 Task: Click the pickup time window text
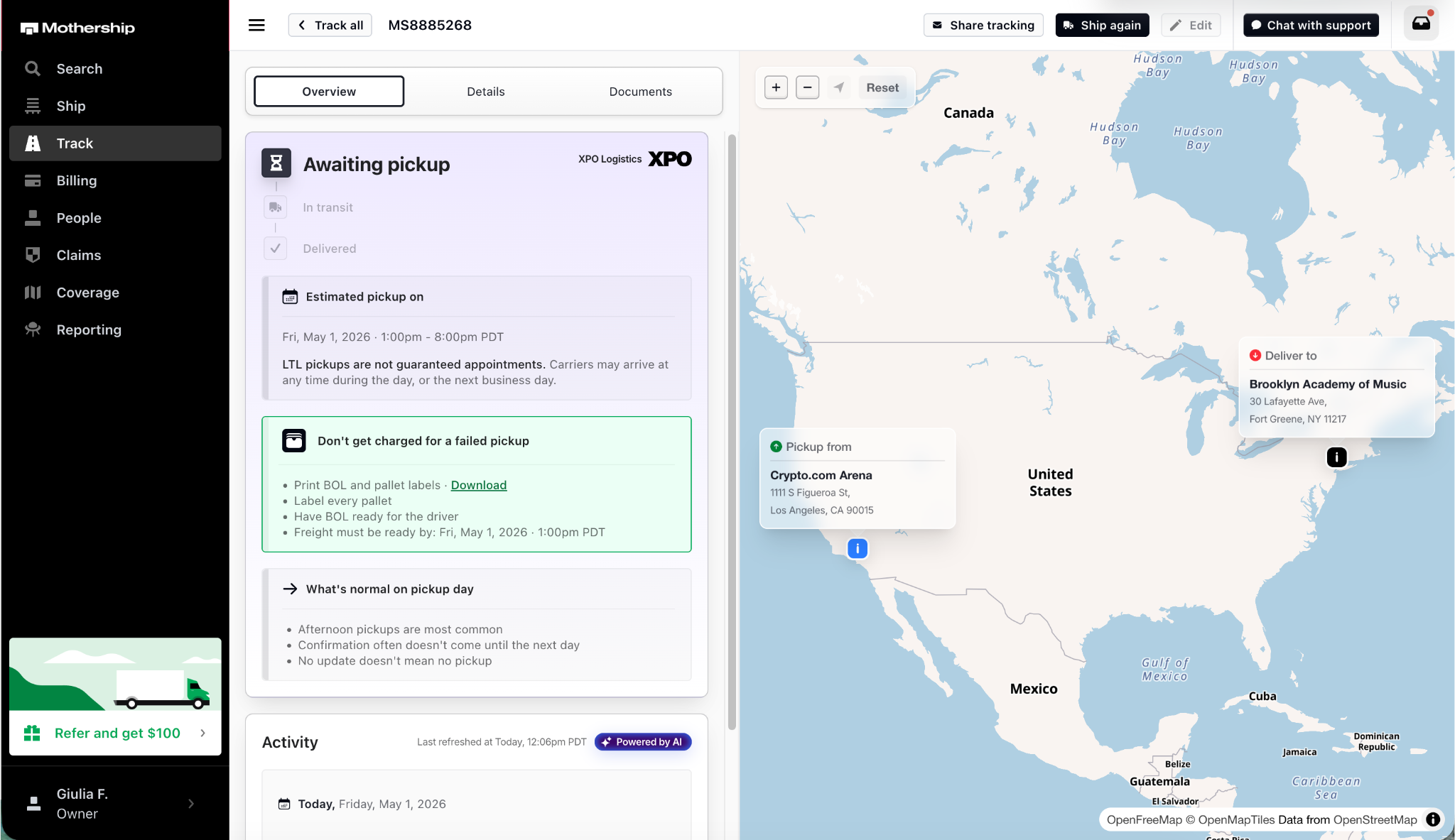[x=393, y=337]
